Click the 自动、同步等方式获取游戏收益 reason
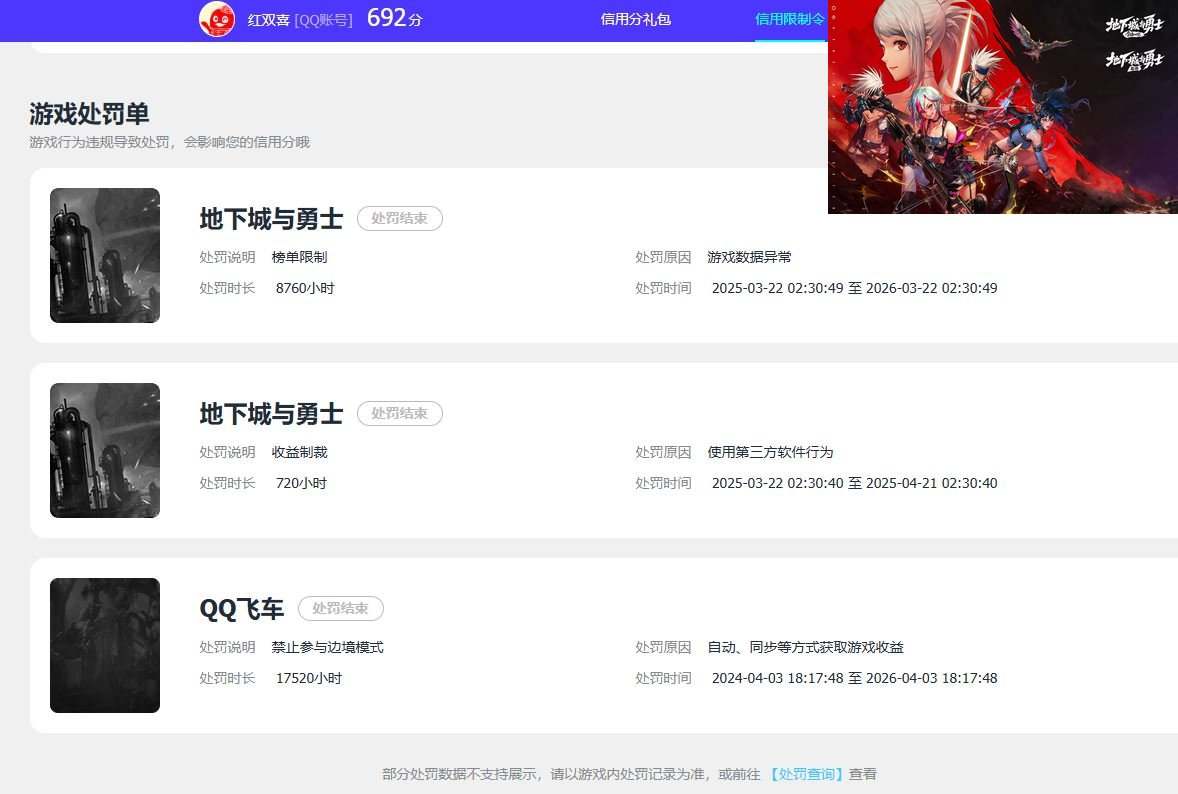The width and height of the screenshot is (1178, 794). point(805,648)
